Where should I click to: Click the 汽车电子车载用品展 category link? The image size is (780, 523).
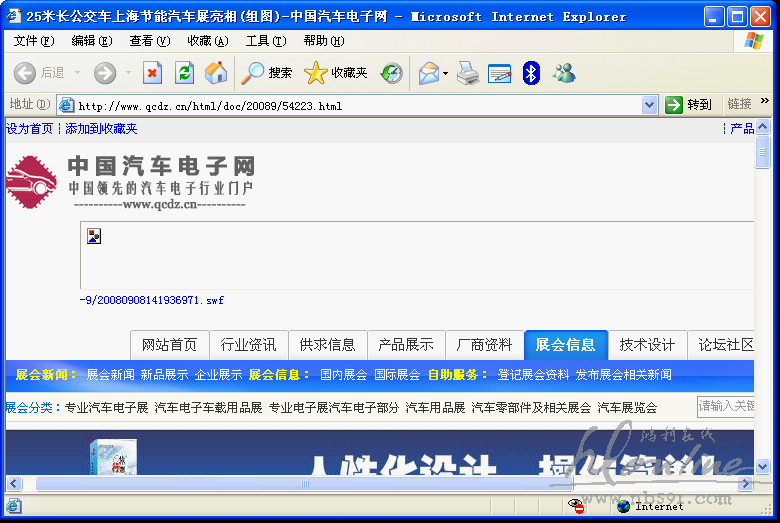click(208, 408)
